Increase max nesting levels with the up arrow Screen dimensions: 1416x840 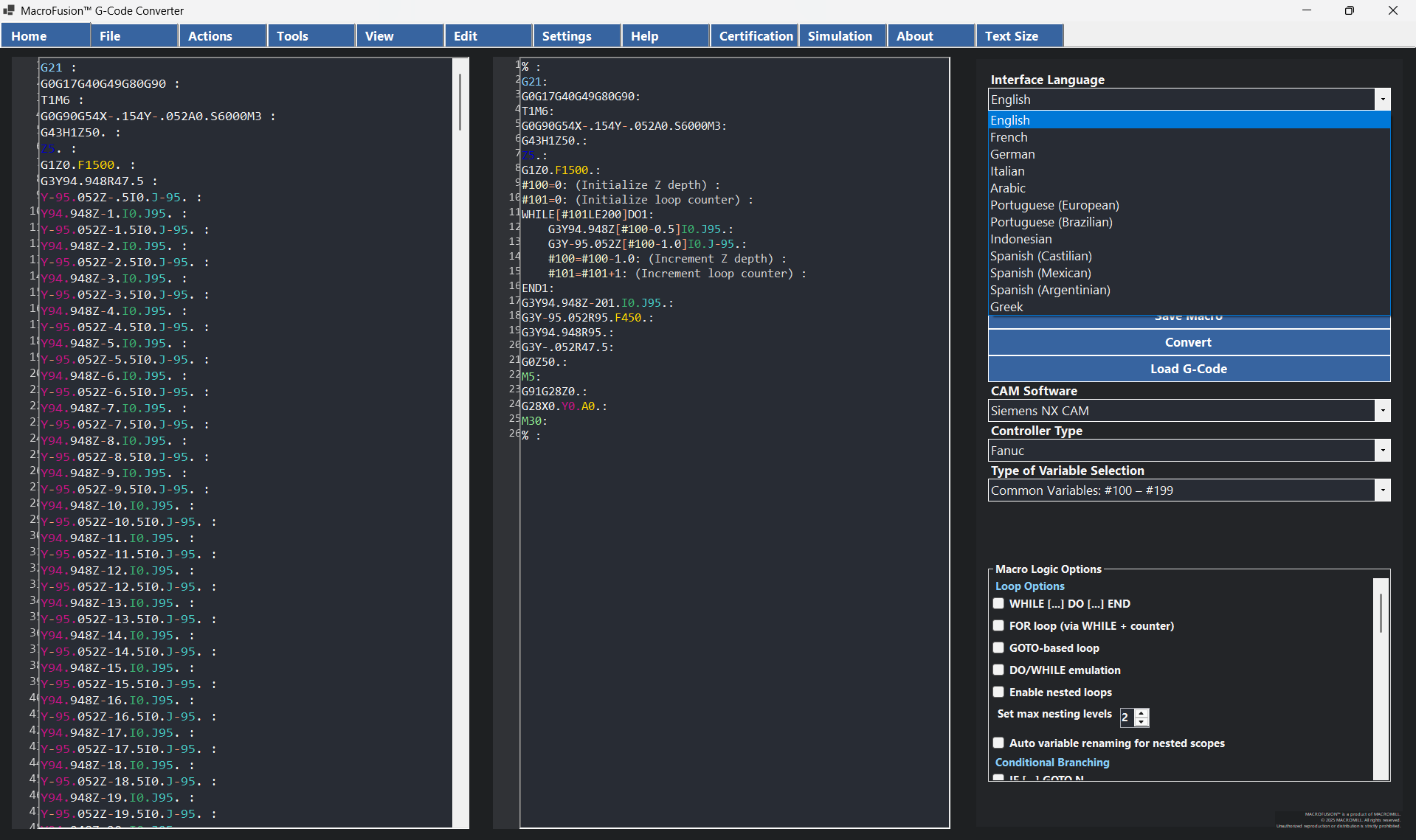click(1142, 712)
